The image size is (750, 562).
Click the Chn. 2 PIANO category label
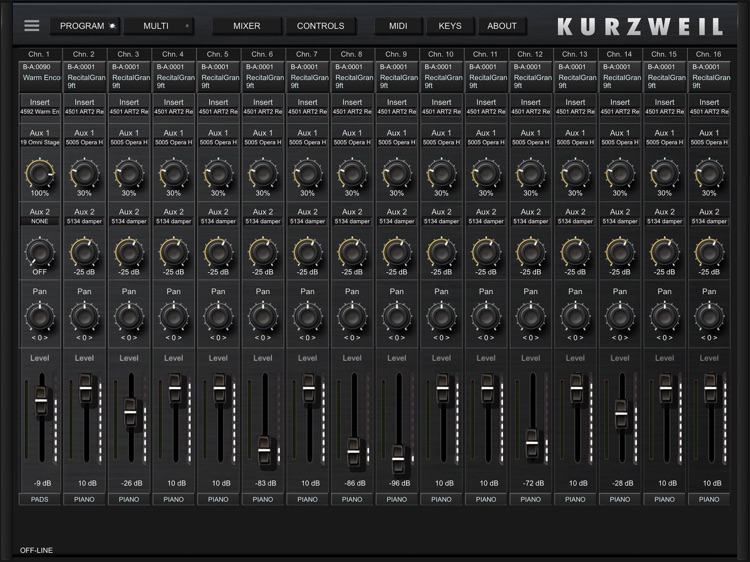click(x=85, y=498)
